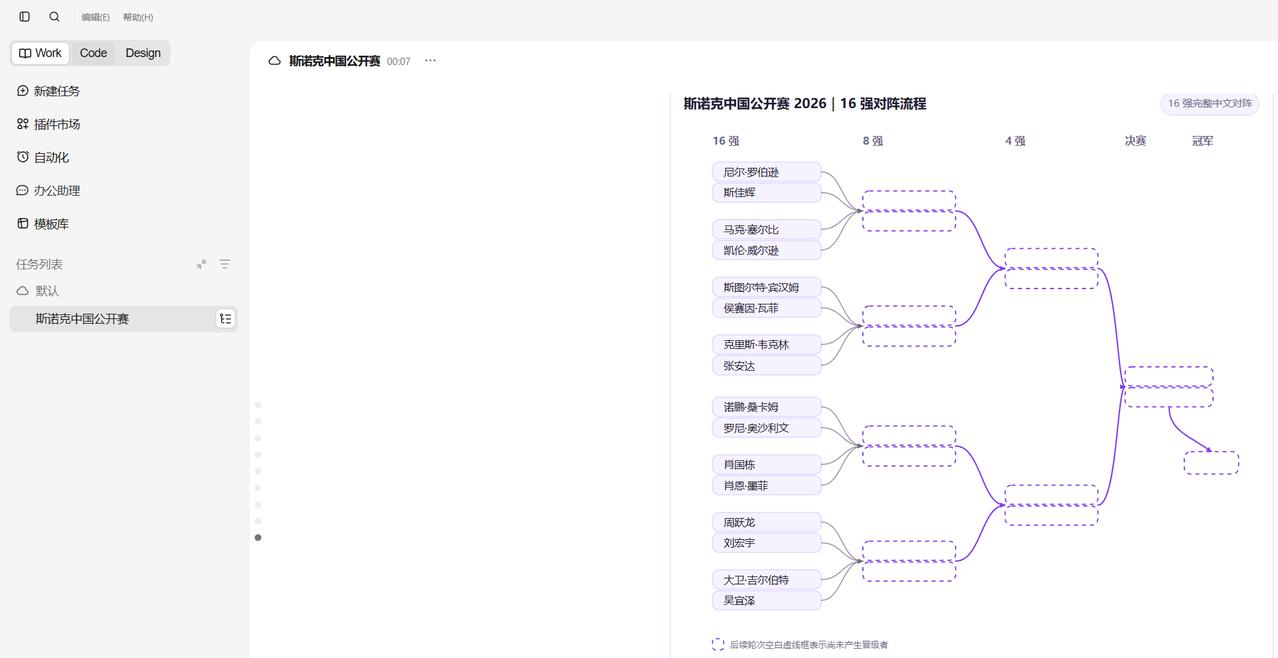
Task: Select the 刘宏宇 player box
Action: [766, 543]
